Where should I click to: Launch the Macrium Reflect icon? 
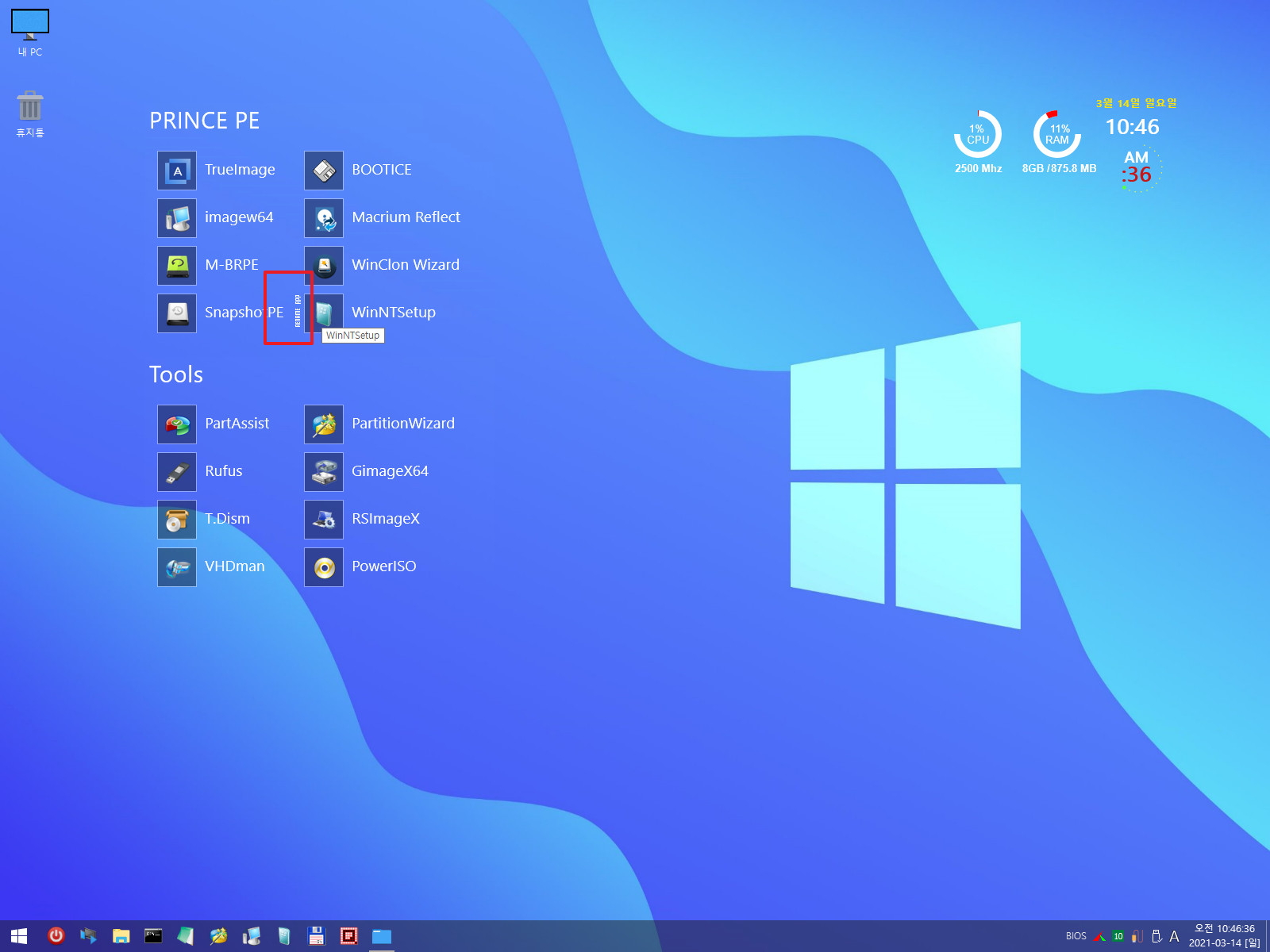[x=324, y=218]
